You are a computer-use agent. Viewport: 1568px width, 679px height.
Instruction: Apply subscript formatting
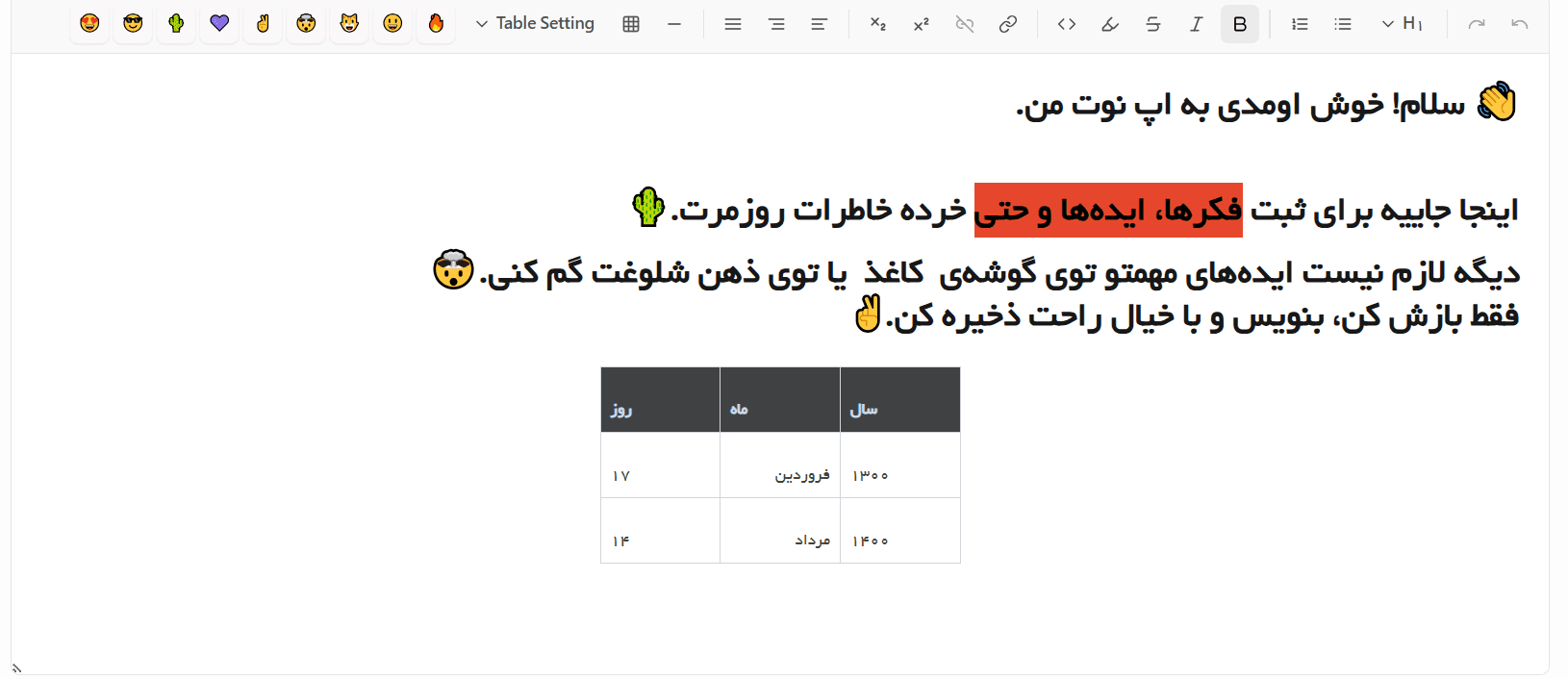click(878, 24)
